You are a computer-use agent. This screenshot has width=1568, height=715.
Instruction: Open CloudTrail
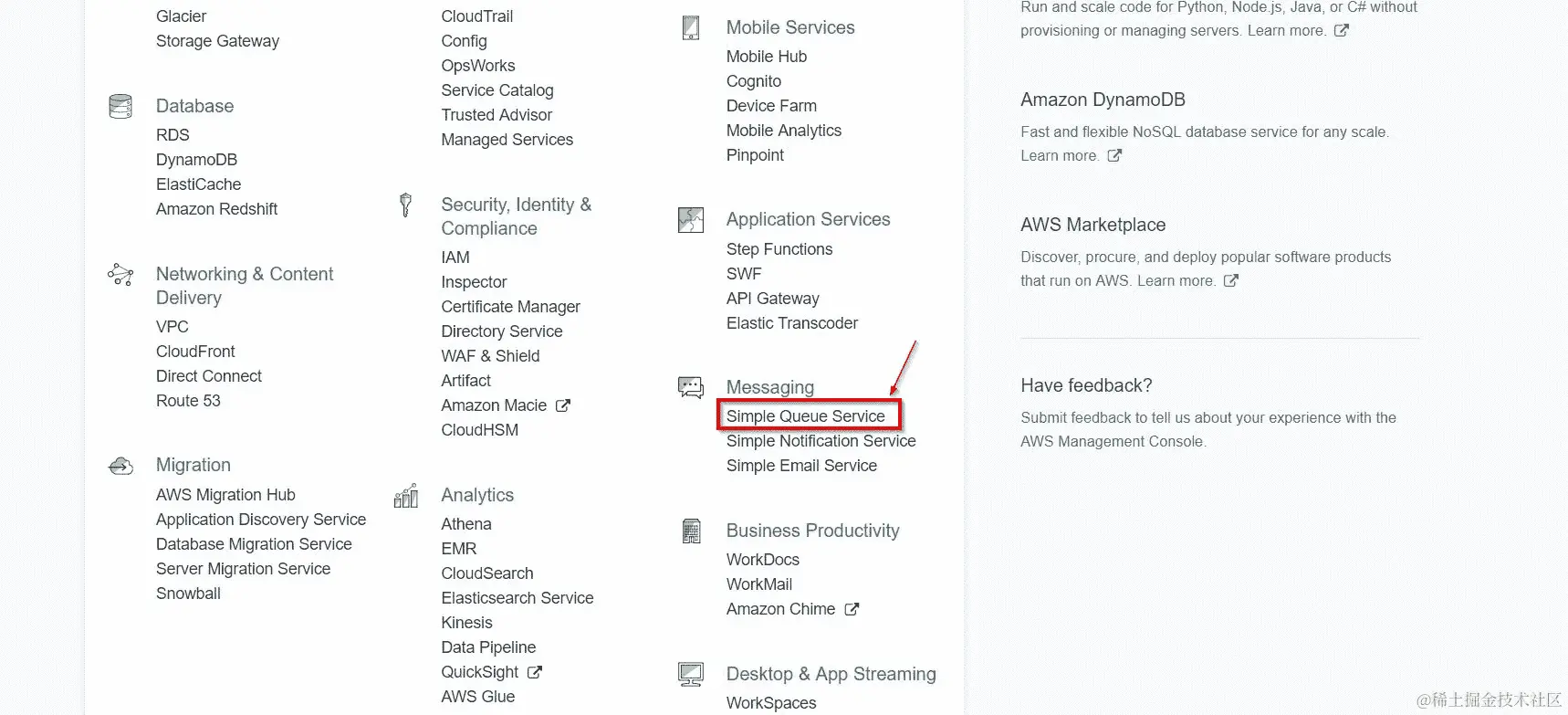click(477, 16)
